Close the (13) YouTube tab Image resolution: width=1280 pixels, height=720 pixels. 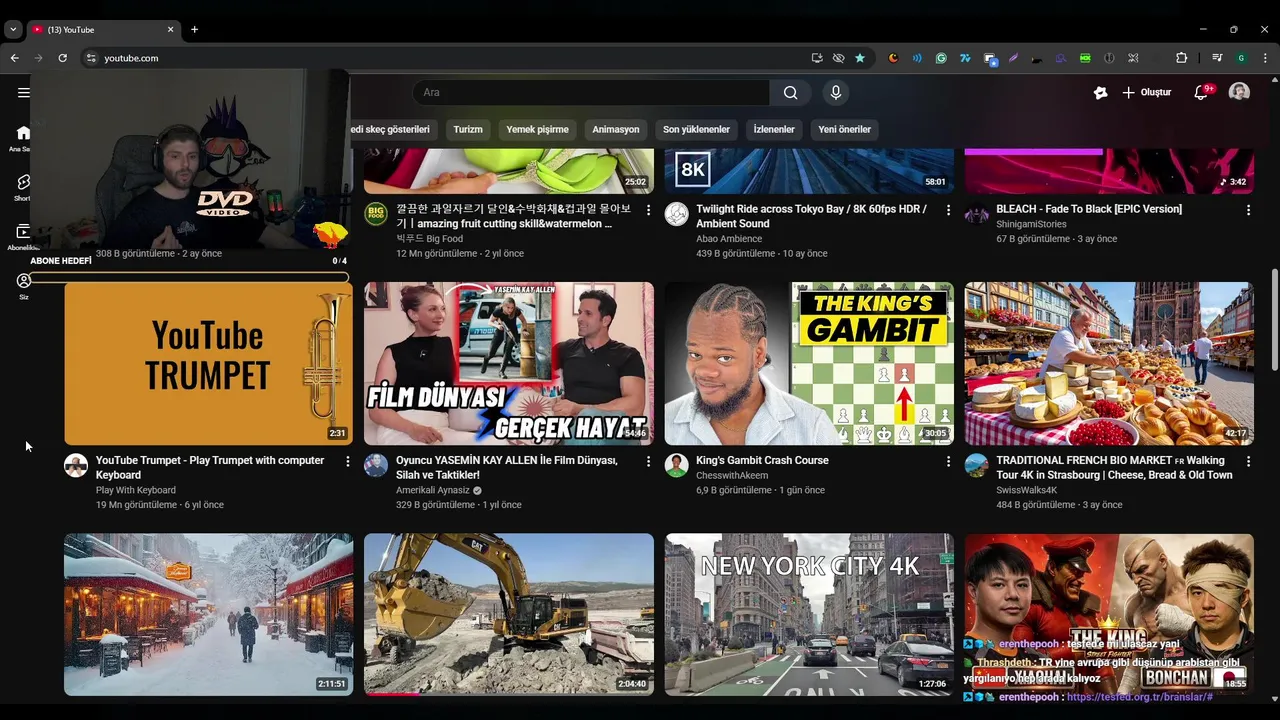coord(170,29)
